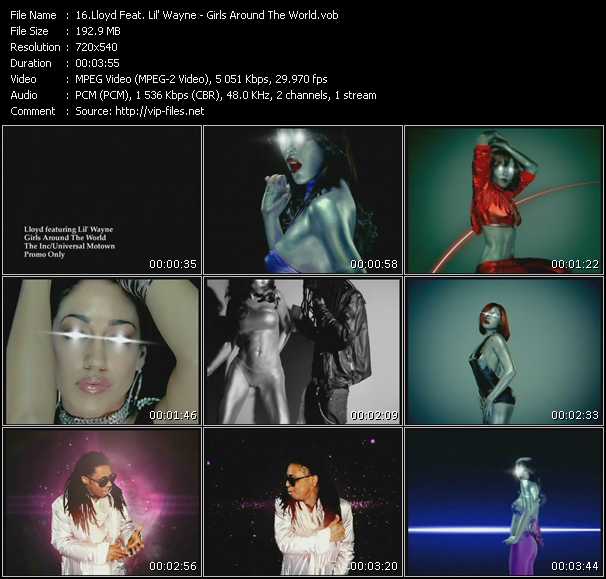Viewport: 606px width, 579px height.
Task: Click the file size value 192.9 MB
Action: point(98,31)
